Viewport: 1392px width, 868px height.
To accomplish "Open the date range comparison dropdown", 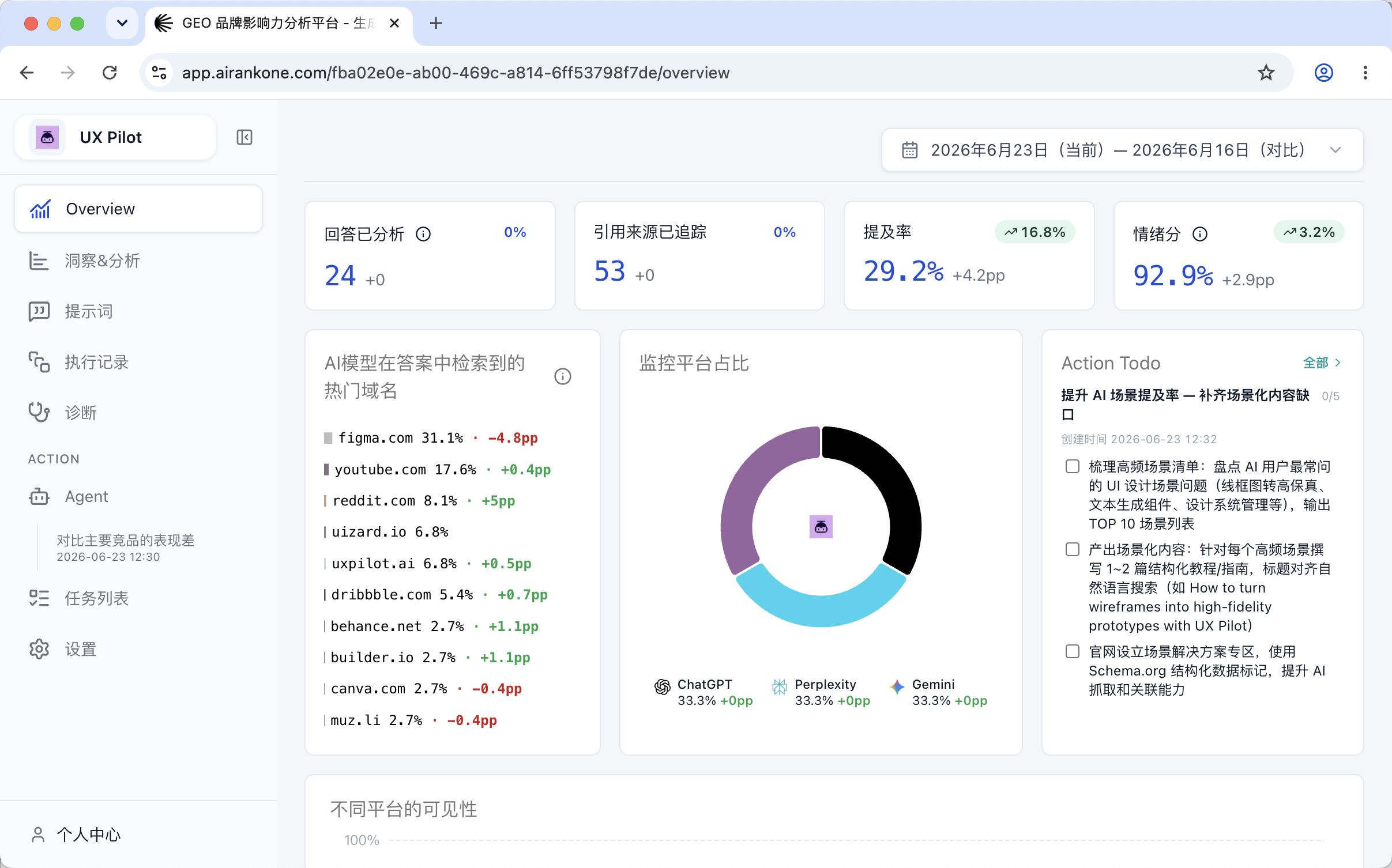I will 1122,150.
